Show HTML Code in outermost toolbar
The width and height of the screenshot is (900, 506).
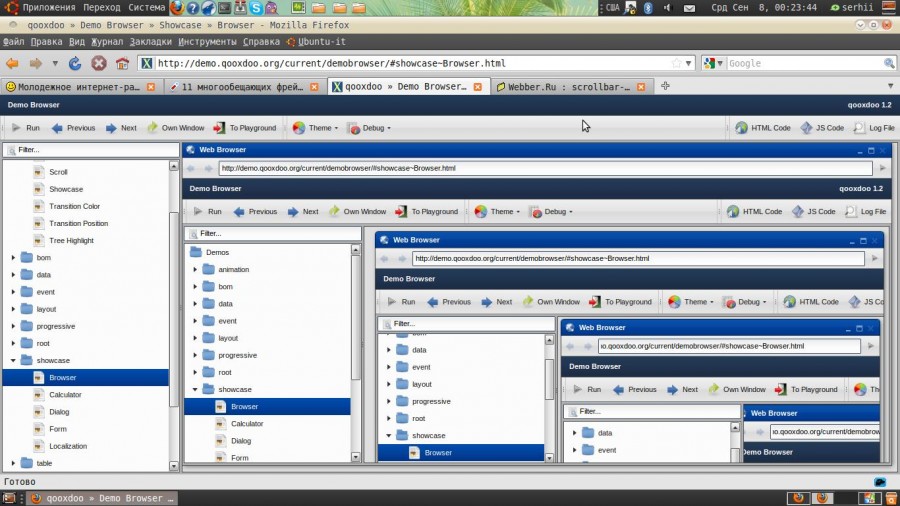coord(763,128)
